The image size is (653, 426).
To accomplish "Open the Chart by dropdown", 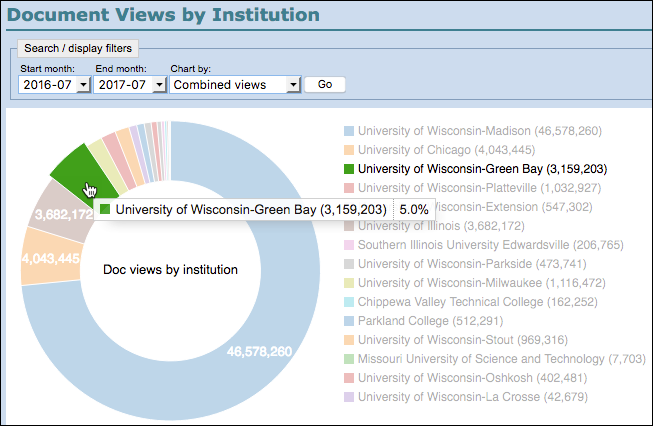I will click(x=235, y=85).
